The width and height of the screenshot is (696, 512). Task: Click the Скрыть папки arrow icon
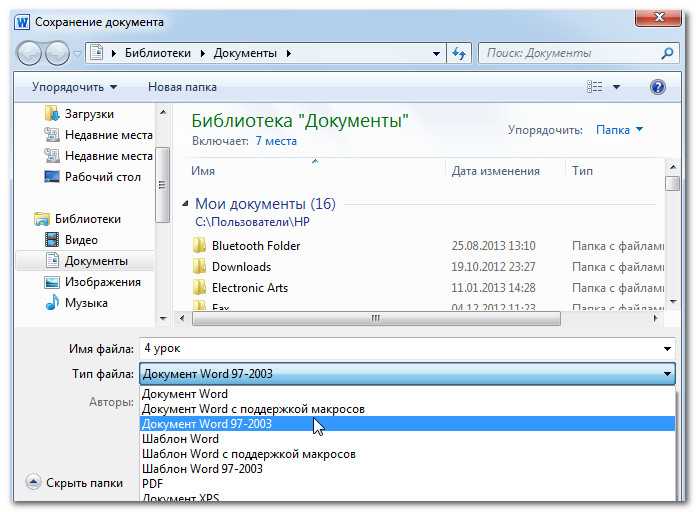[33, 482]
